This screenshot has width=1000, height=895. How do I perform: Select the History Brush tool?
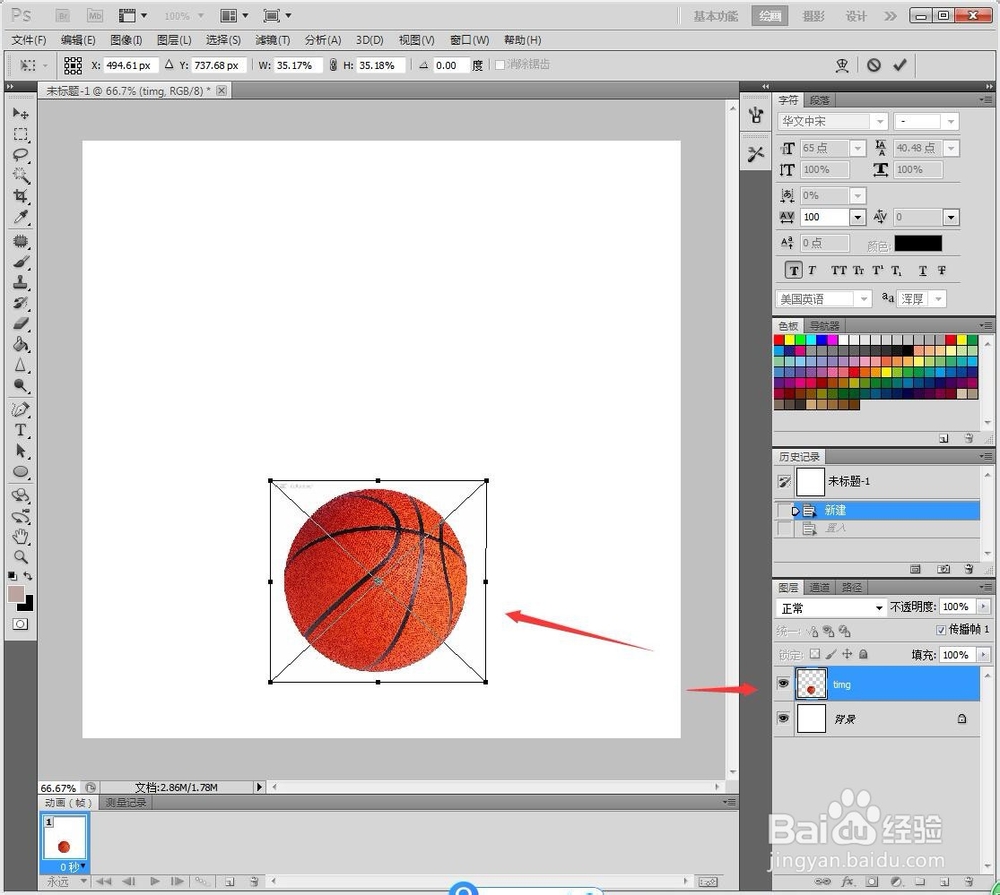[x=20, y=303]
